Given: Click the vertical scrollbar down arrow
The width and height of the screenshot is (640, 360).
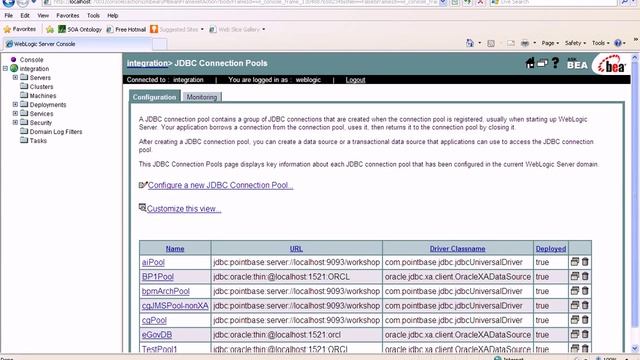Looking at the screenshot, I should 635,349.
